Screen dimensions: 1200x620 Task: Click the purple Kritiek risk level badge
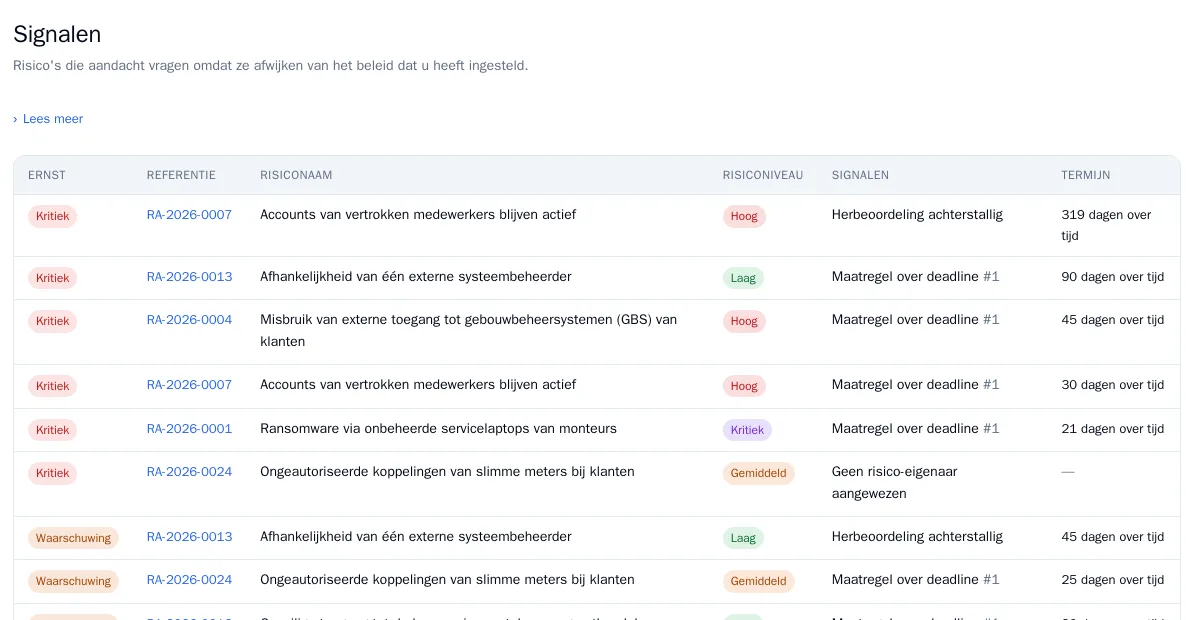(747, 430)
